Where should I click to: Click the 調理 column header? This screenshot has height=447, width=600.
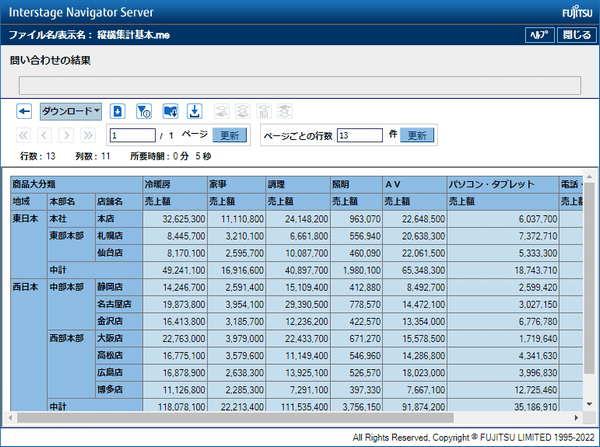point(298,184)
